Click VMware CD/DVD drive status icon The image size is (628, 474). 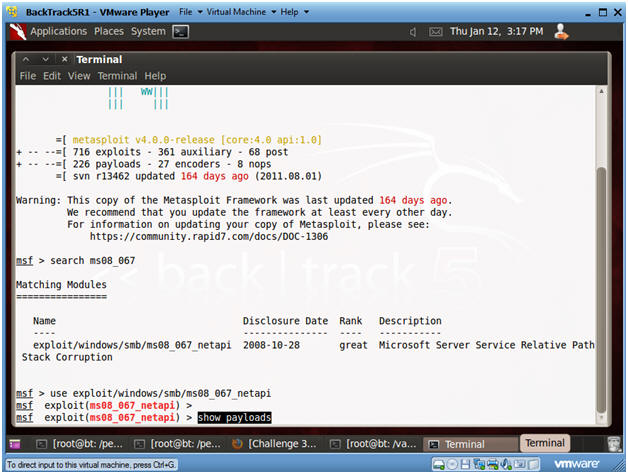(452, 464)
